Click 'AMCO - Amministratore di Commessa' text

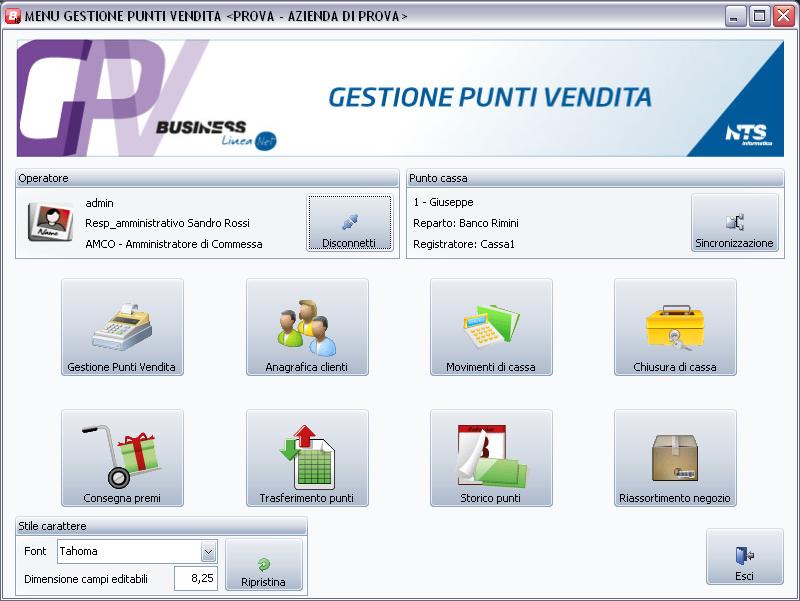pyautogui.click(x=173, y=244)
